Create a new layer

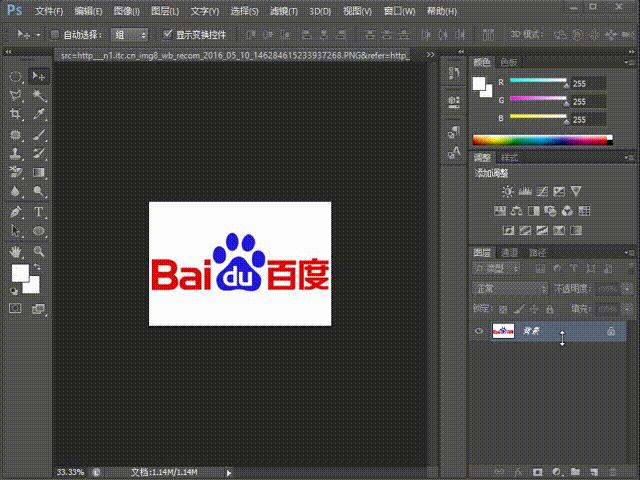tap(594, 472)
